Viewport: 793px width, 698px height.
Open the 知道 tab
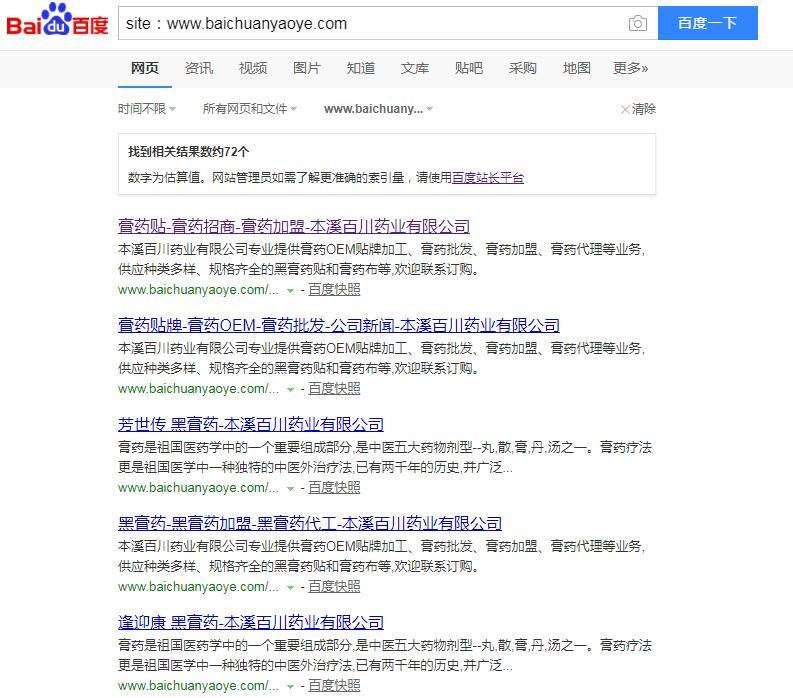361,68
